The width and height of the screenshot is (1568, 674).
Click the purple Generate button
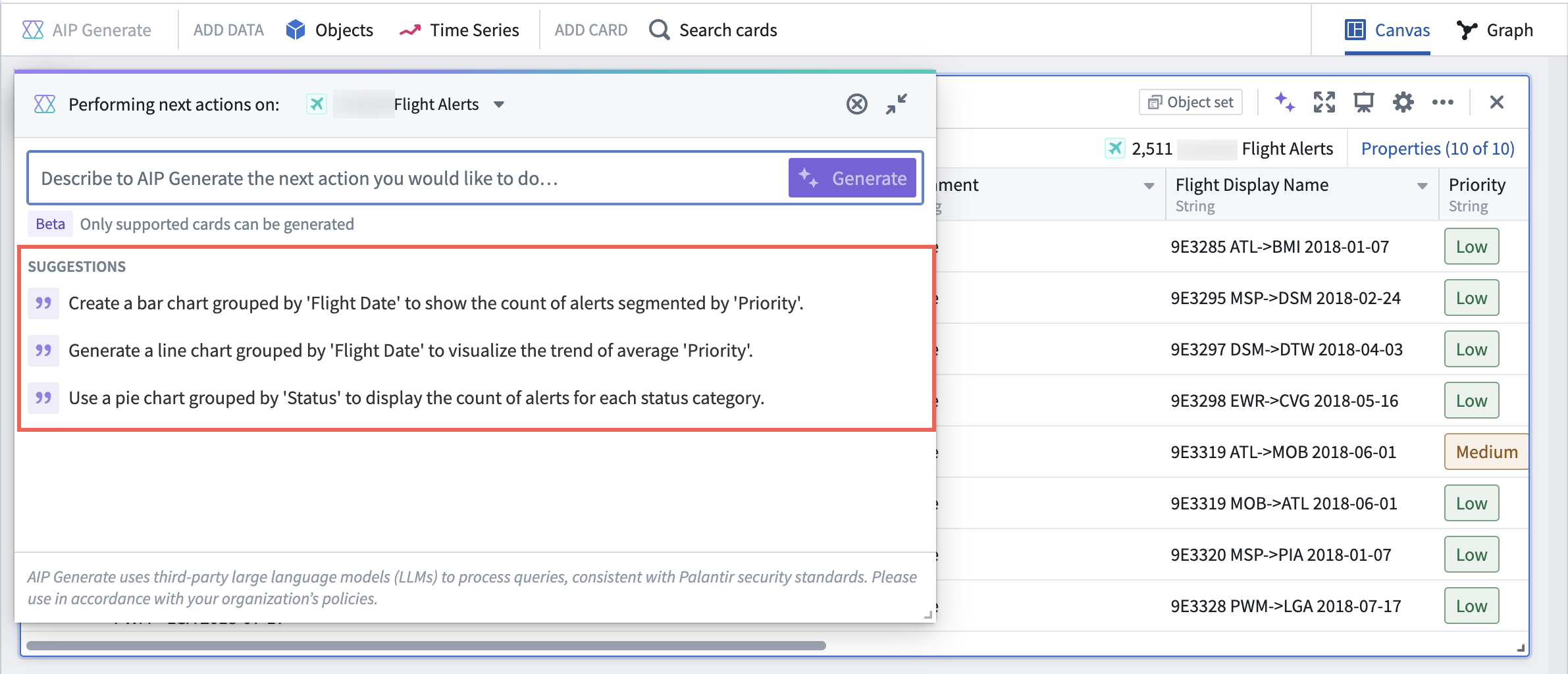pos(852,178)
